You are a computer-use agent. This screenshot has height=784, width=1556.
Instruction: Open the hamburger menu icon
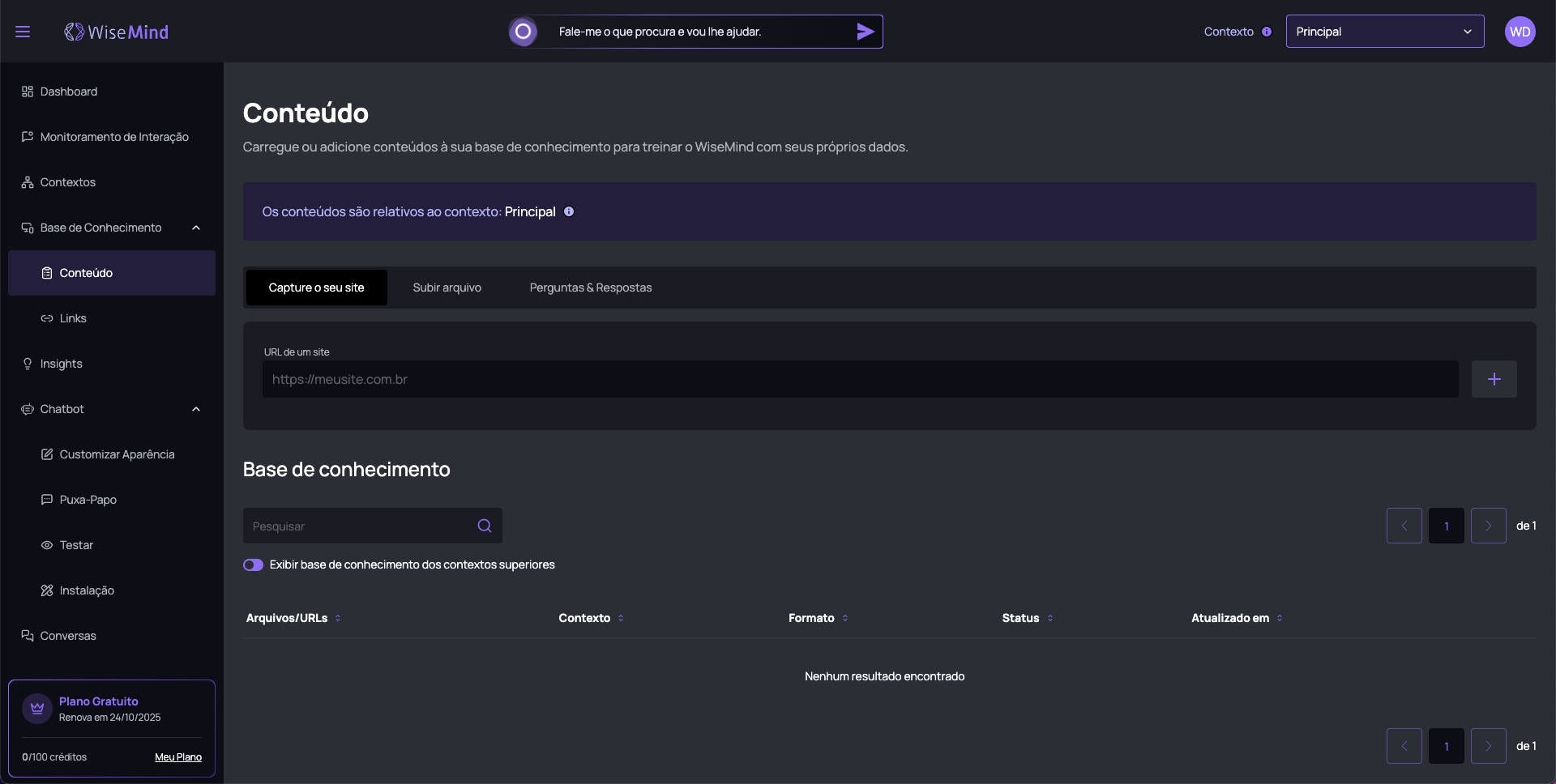[23, 32]
